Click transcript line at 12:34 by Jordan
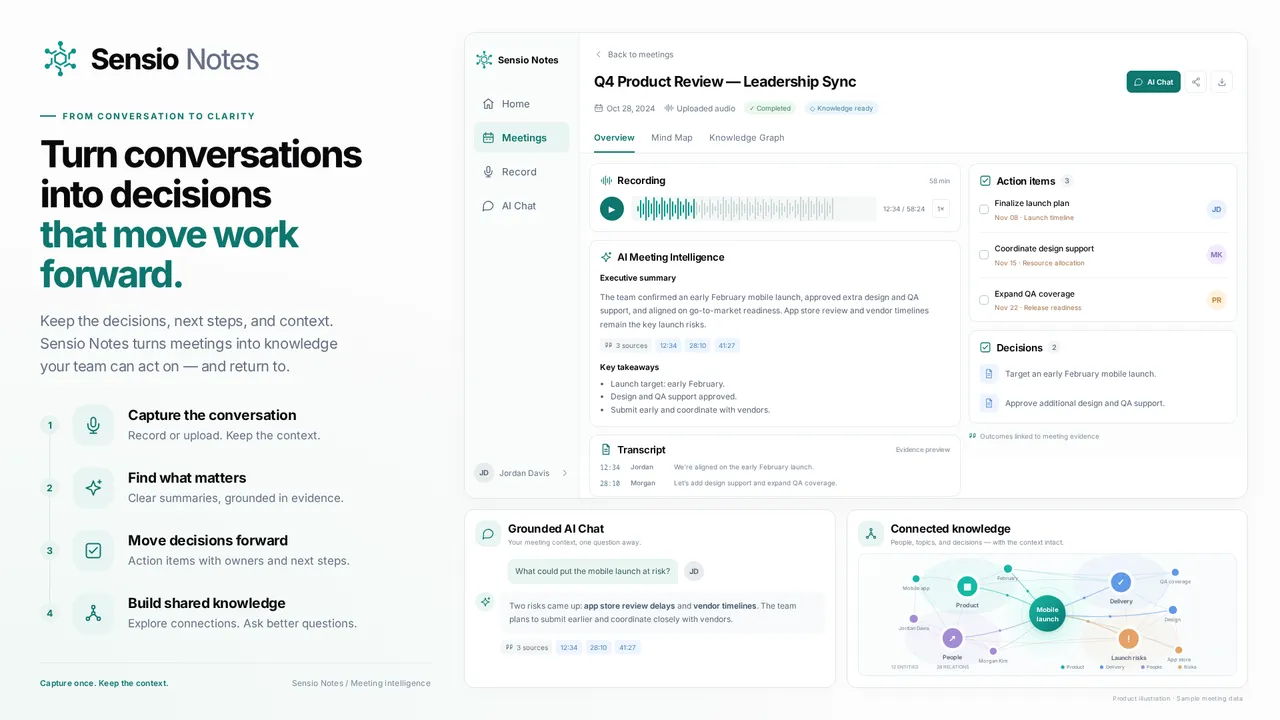The image size is (1280, 720). pyautogui.click(x=775, y=467)
